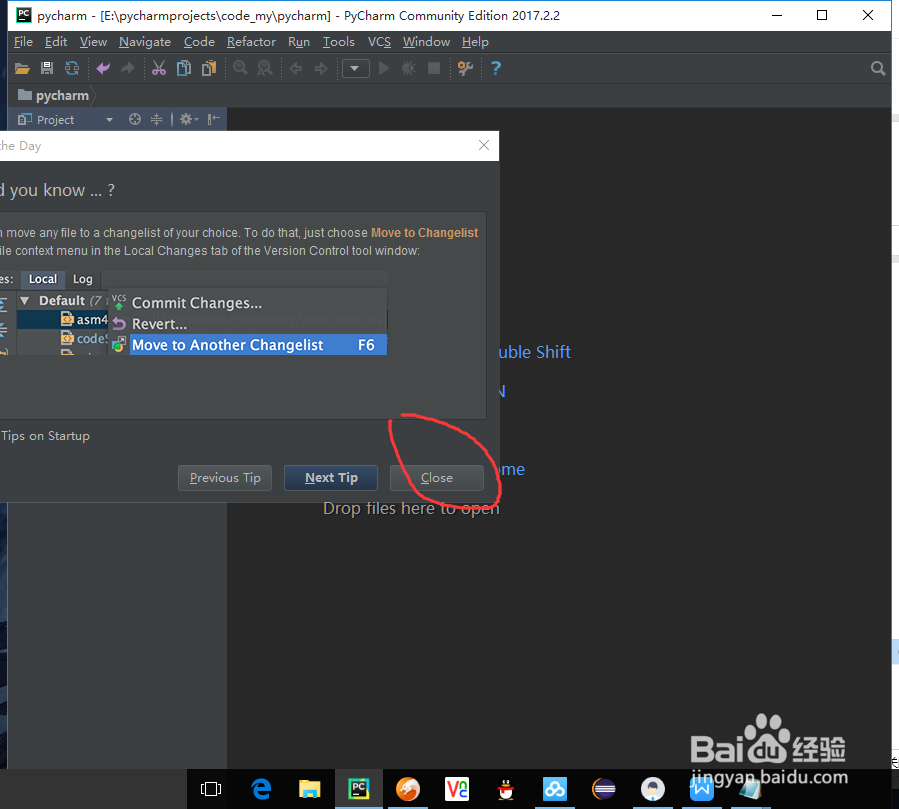Click the Scroll from Source target icon
The width and height of the screenshot is (899, 809).
click(135, 119)
